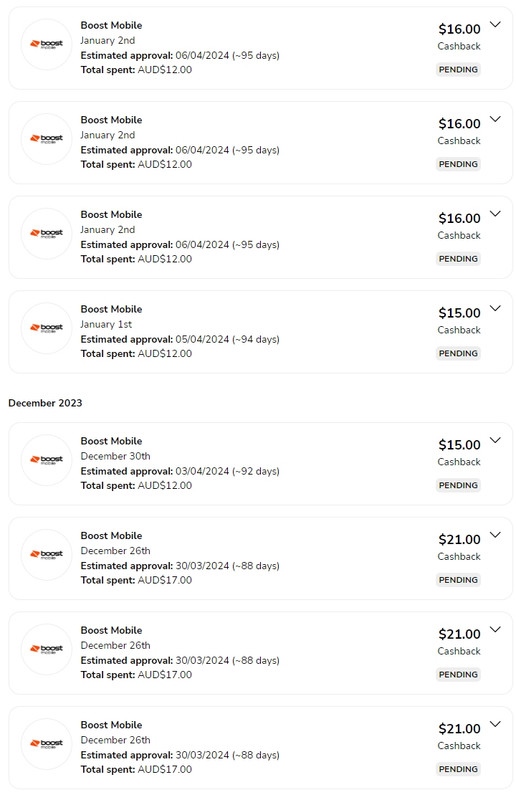Open the Boost Mobile title dated January 1st
This screenshot has height=800, width=516.
[111, 309]
